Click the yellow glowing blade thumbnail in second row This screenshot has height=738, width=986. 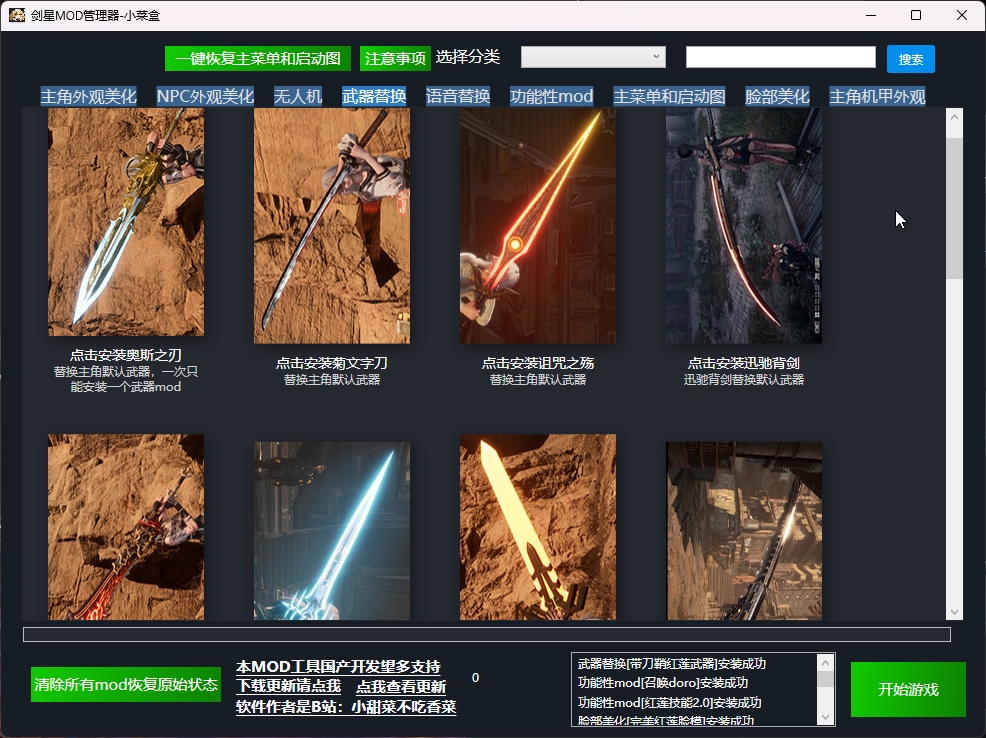pyautogui.click(x=538, y=527)
